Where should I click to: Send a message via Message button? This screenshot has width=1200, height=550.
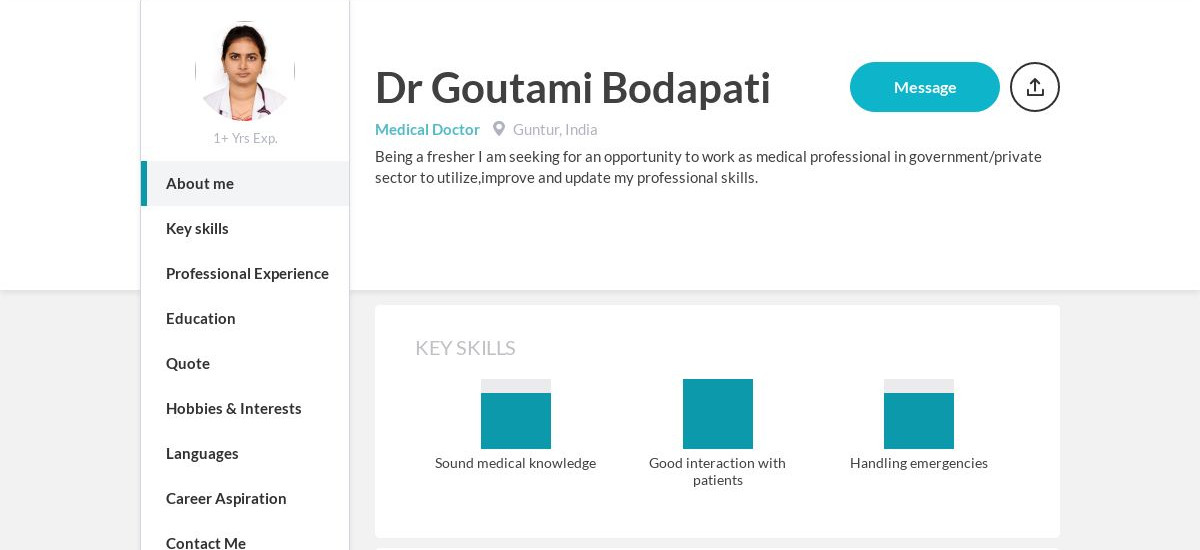click(x=925, y=87)
